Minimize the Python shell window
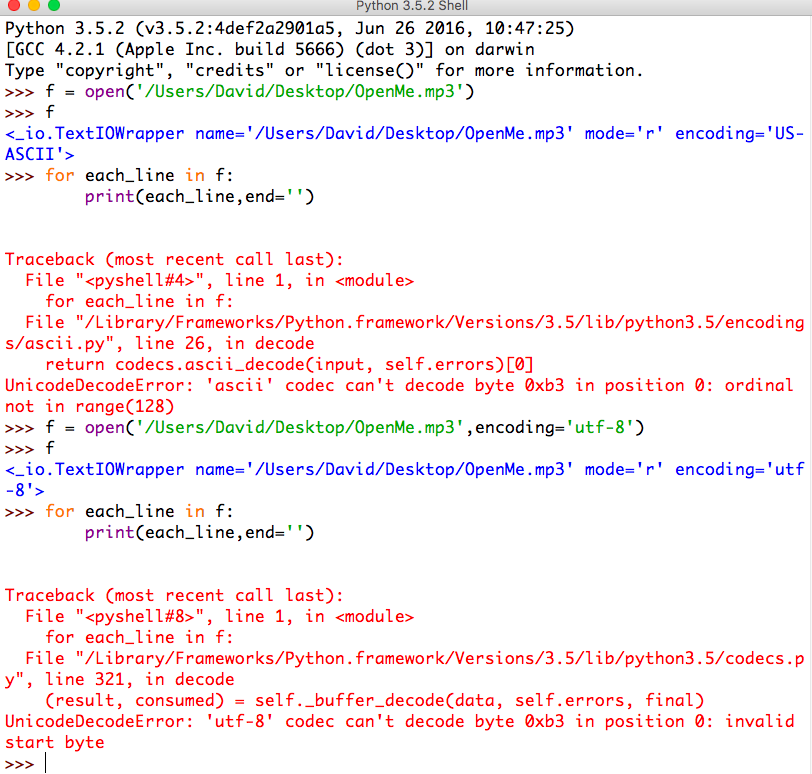This screenshot has width=812, height=774. click(x=31, y=7)
